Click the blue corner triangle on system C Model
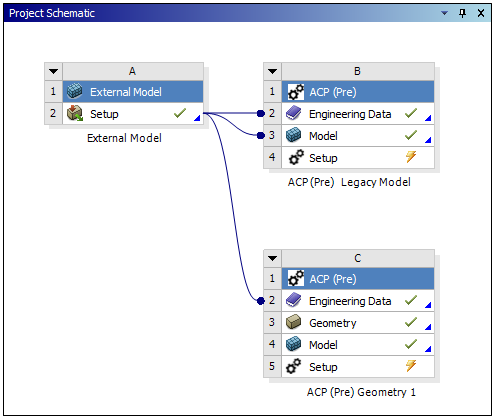This screenshot has width=495, height=419. point(428,349)
